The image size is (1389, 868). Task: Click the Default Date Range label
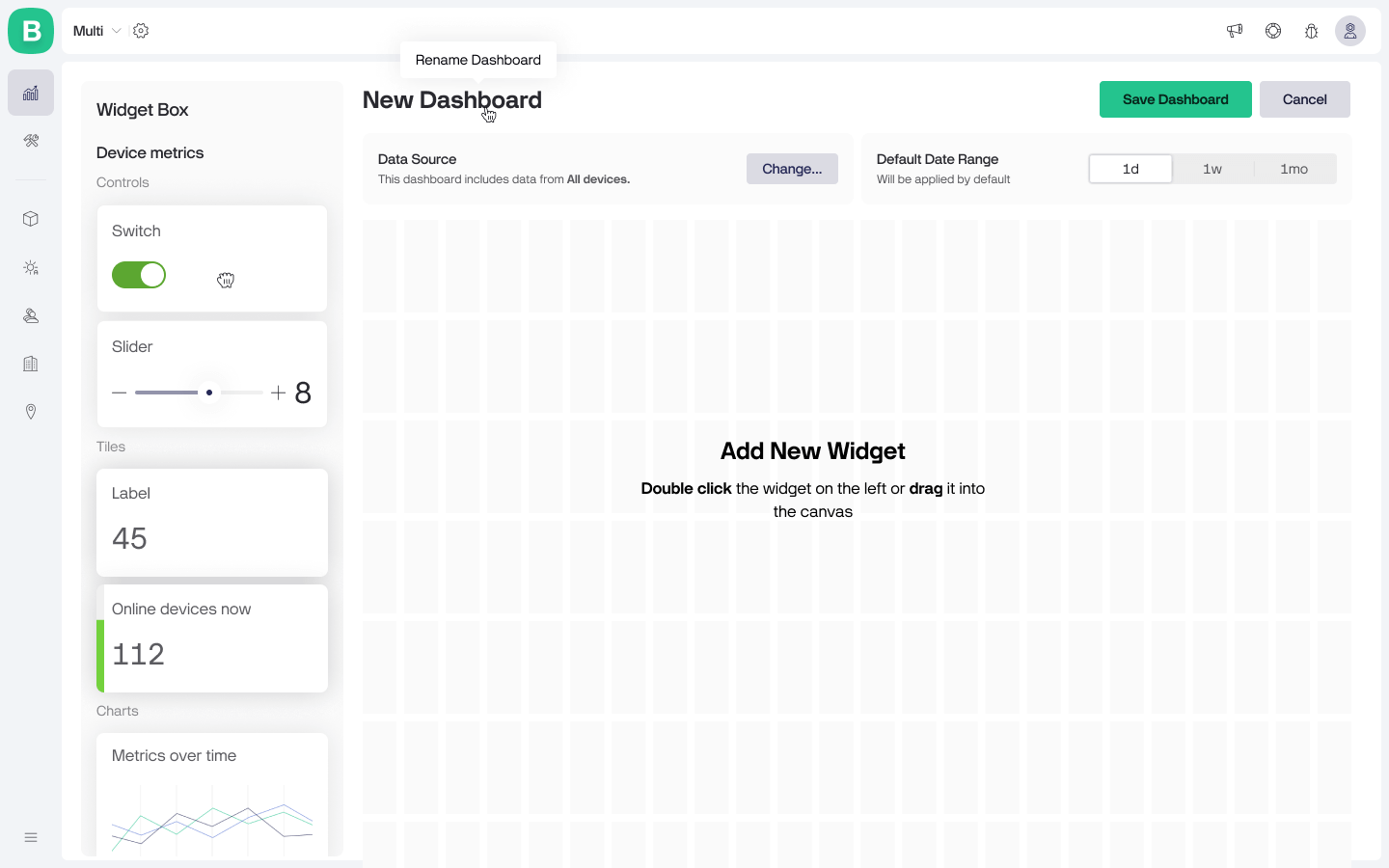tap(938, 159)
